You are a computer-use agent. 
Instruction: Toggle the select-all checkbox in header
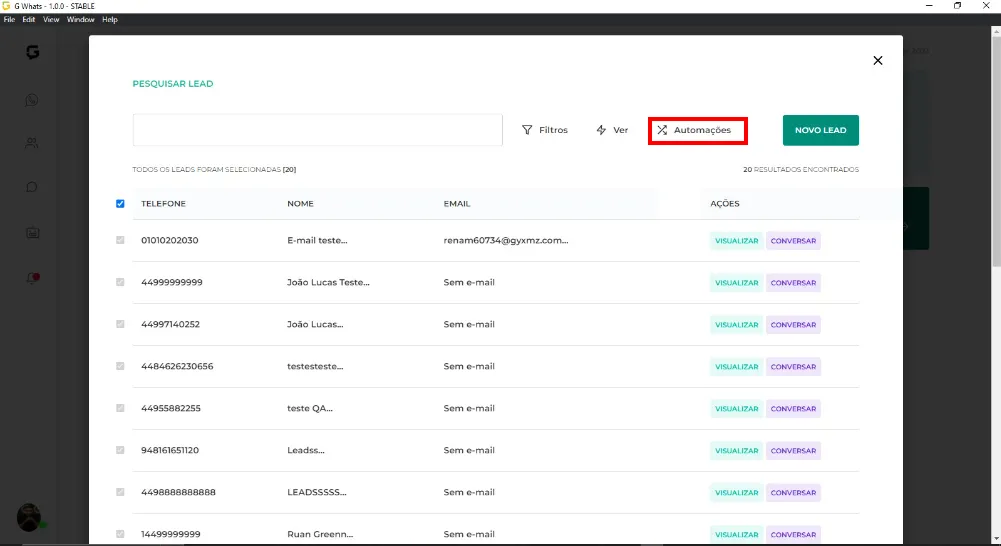(120, 204)
